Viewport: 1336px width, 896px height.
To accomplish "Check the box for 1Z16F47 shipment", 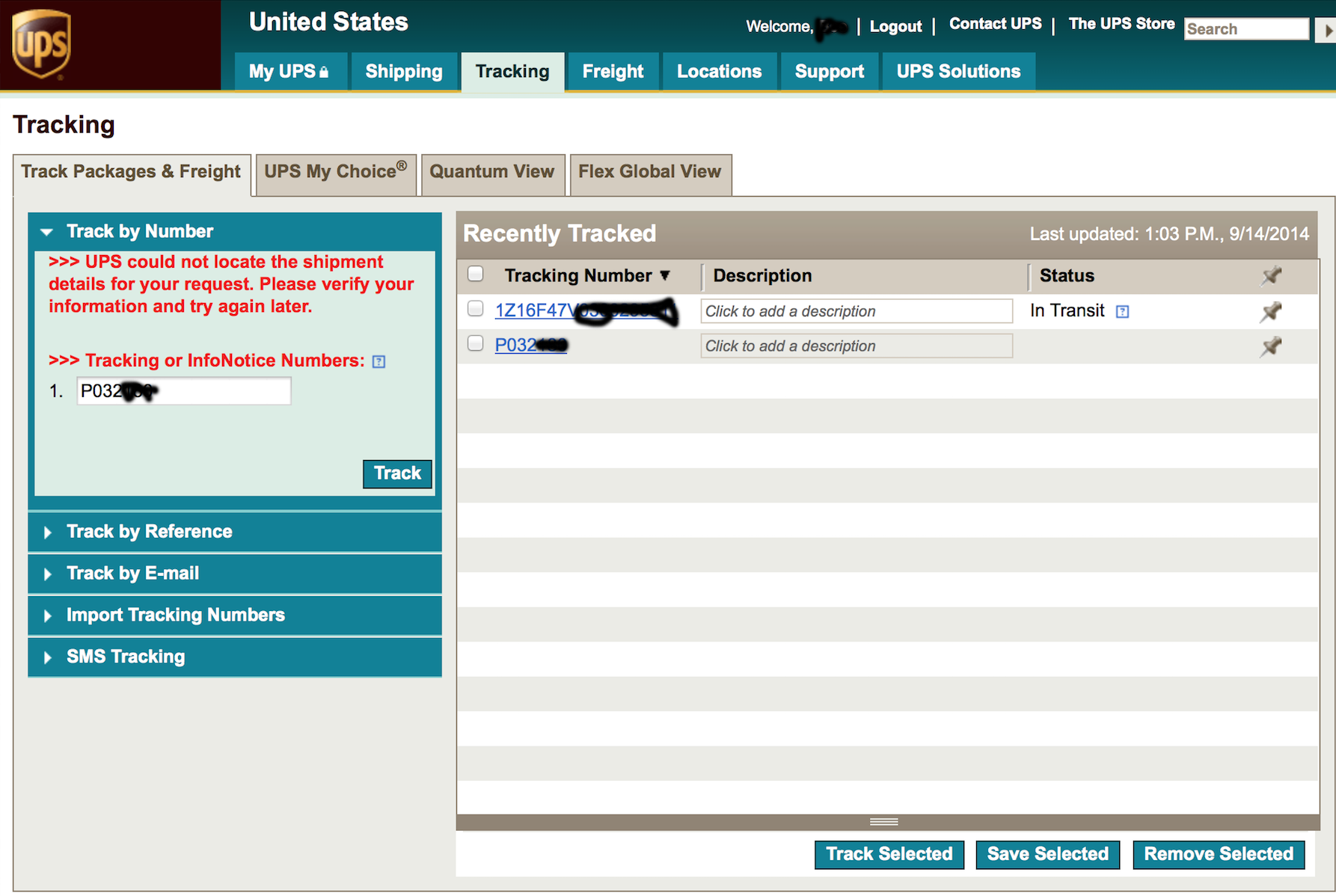I will pos(475,308).
